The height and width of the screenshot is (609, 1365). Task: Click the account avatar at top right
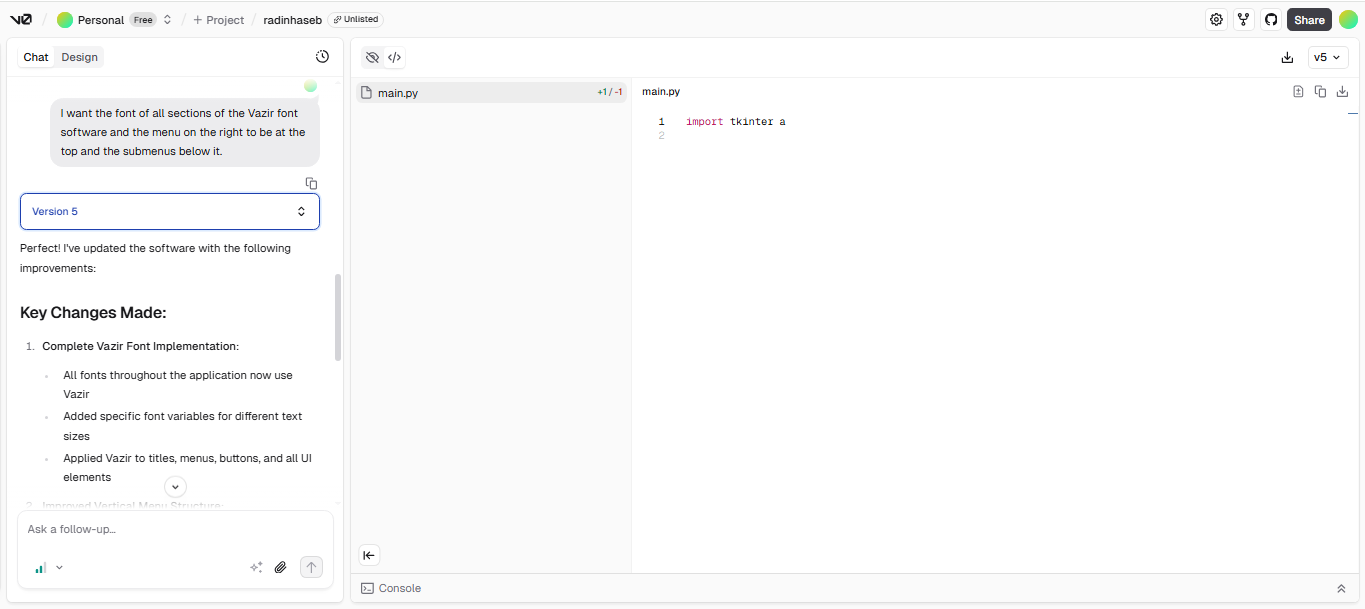coord(1348,19)
